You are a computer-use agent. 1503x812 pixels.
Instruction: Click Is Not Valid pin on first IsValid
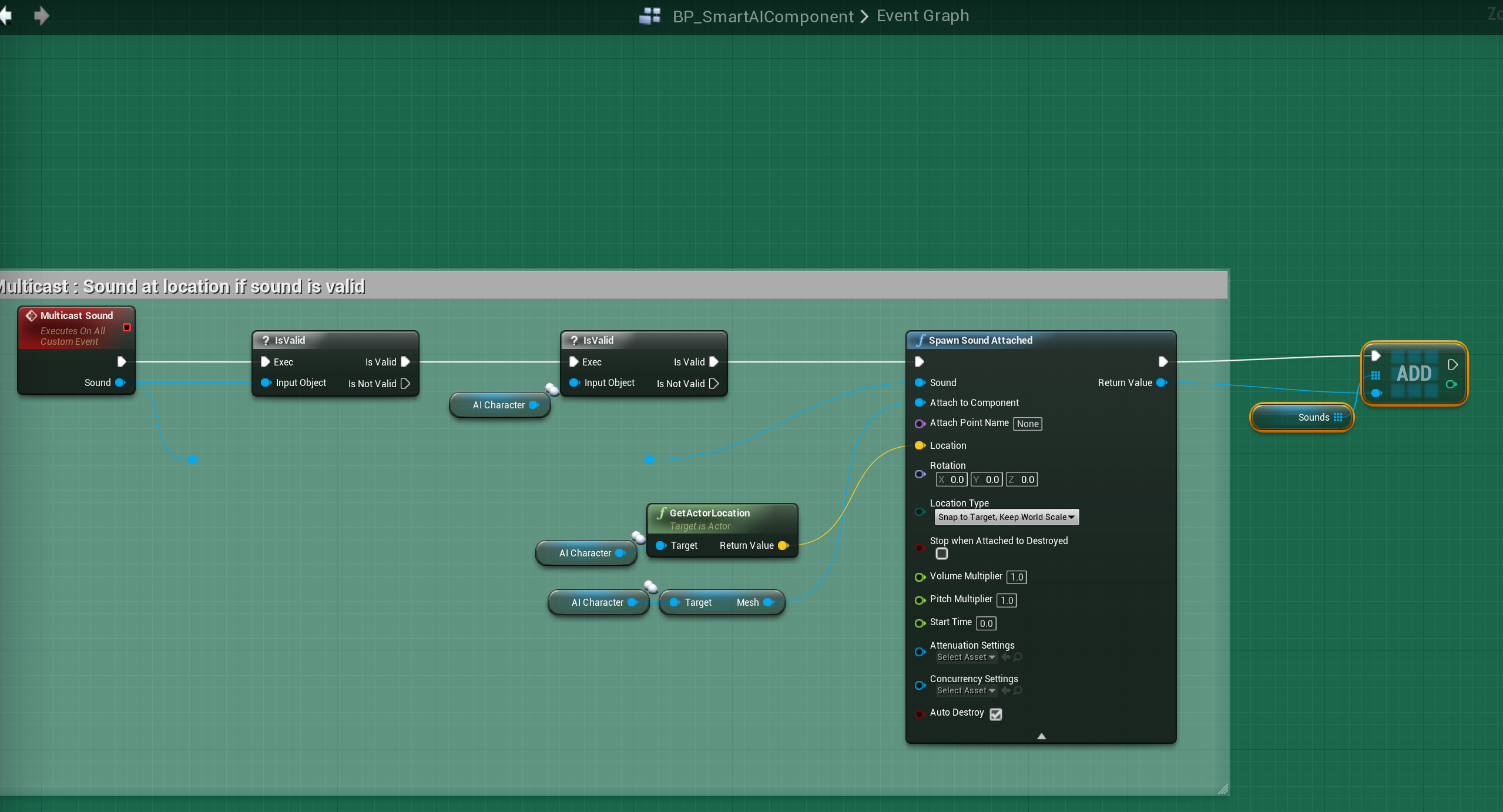click(x=405, y=384)
